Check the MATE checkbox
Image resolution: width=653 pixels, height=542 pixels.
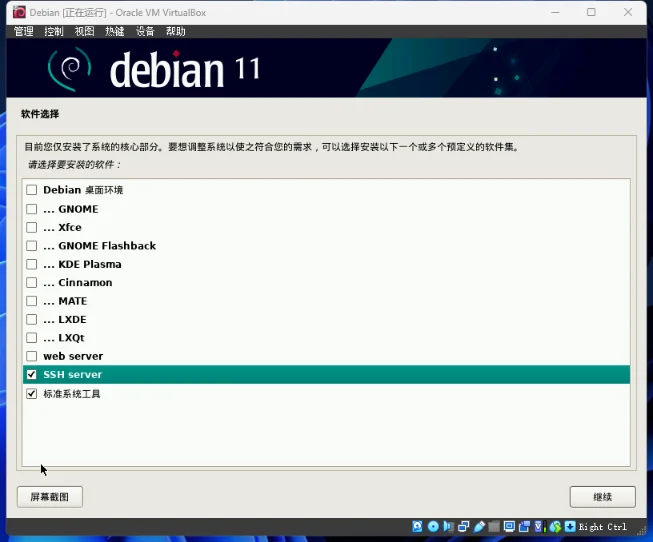(x=32, y=301)
